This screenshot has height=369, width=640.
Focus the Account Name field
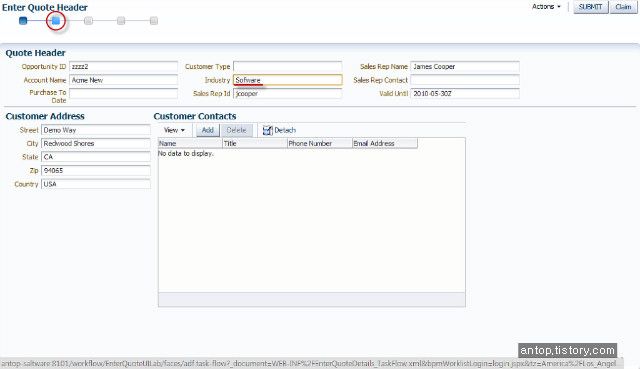coord(124,80)
